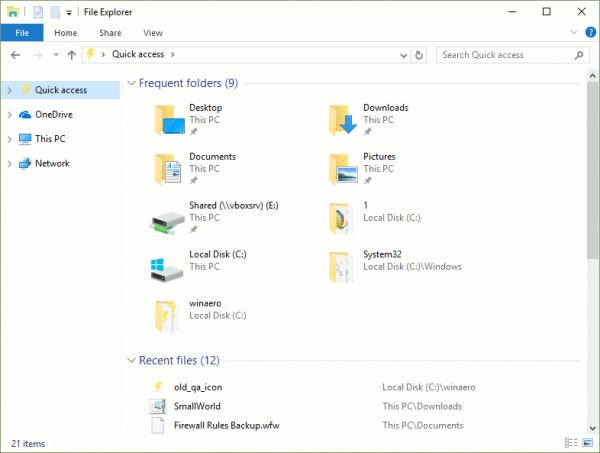This screenshot has height=453, width=600.
Task: Switch to the View ribbon tab
Action: (x=153, y=33)
